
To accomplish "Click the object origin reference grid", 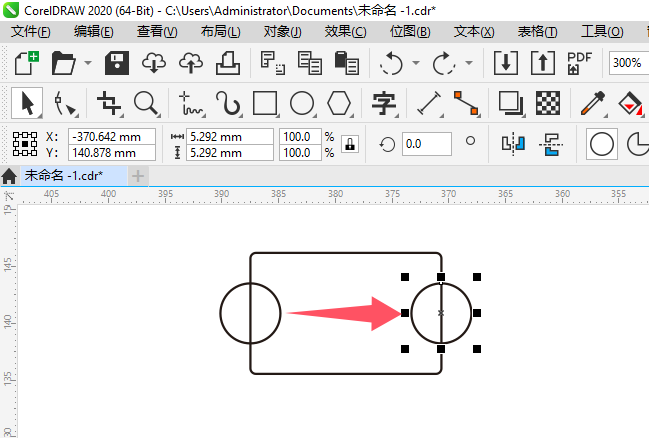I will coord(25,144).
